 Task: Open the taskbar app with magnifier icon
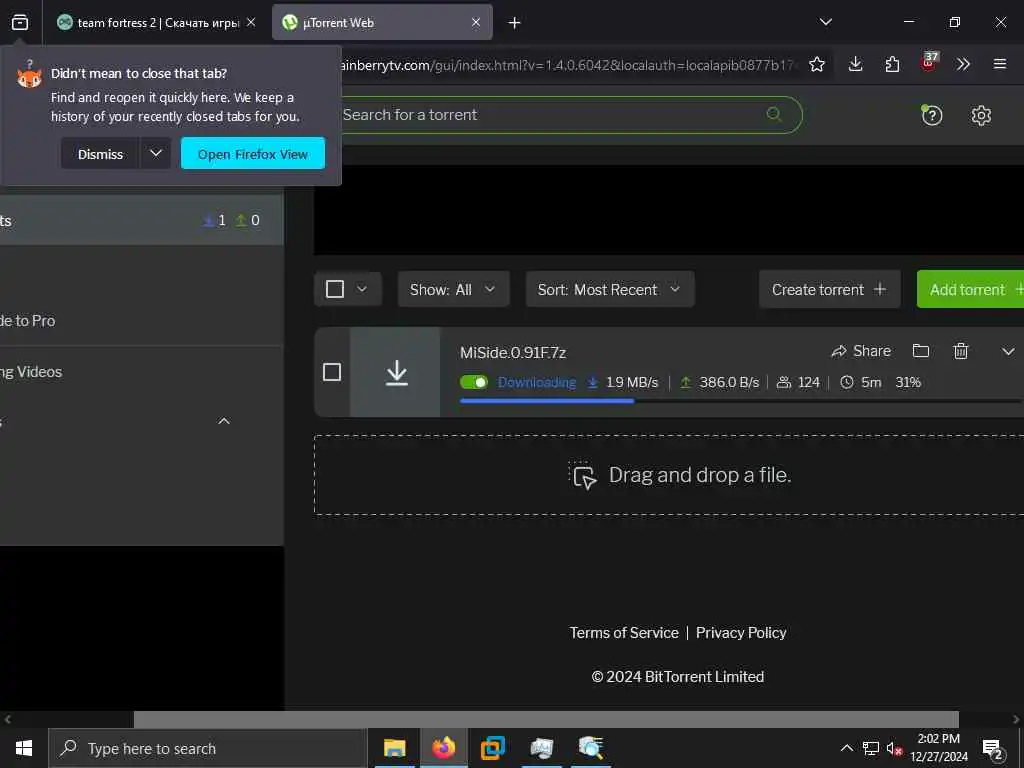(x=591, y=748)
